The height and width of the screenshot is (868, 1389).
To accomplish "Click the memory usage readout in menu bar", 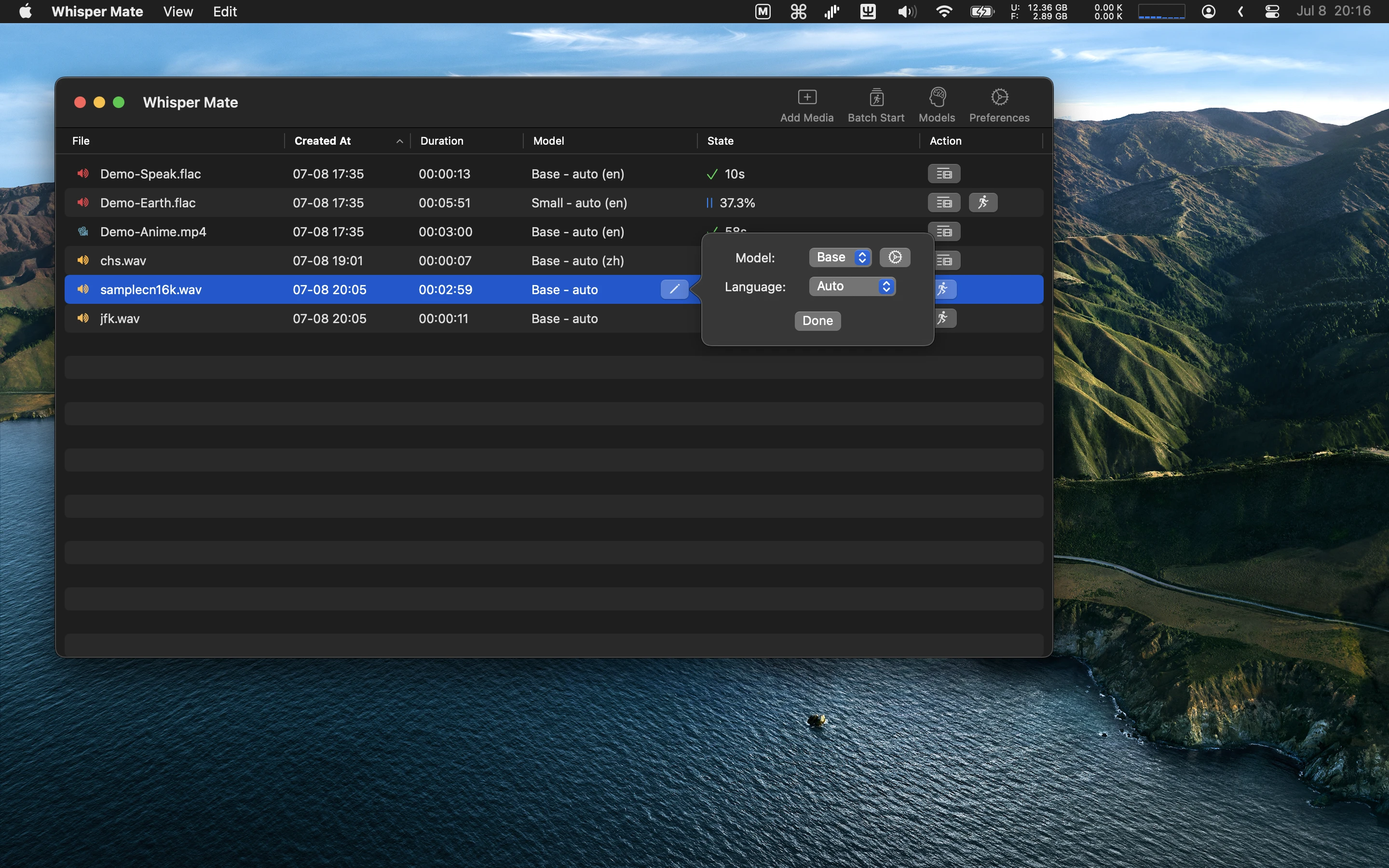I will [1039, 12].
